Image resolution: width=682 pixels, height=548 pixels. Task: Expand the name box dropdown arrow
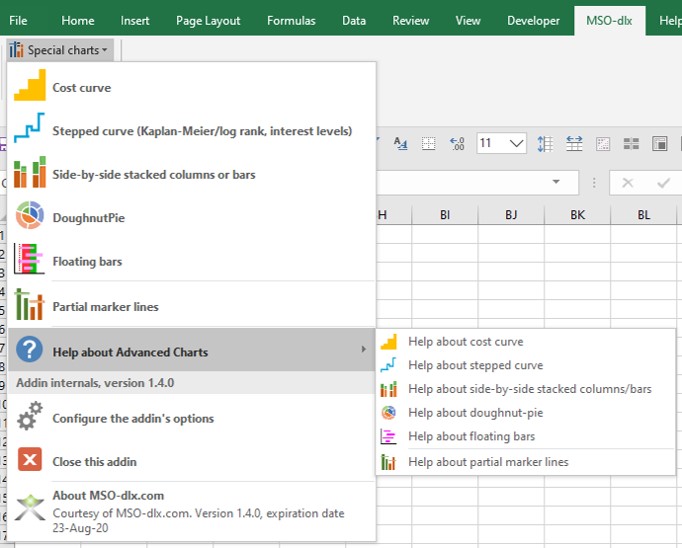(556, 182)
